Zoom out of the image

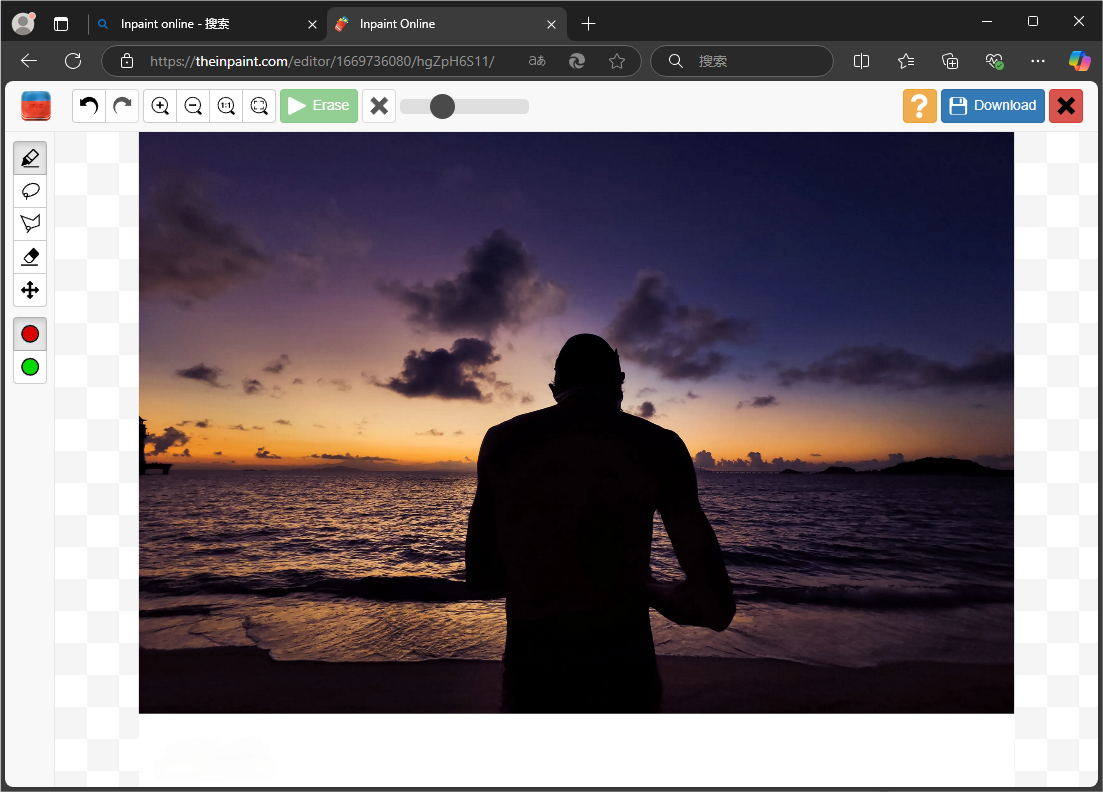pos(193,106)
